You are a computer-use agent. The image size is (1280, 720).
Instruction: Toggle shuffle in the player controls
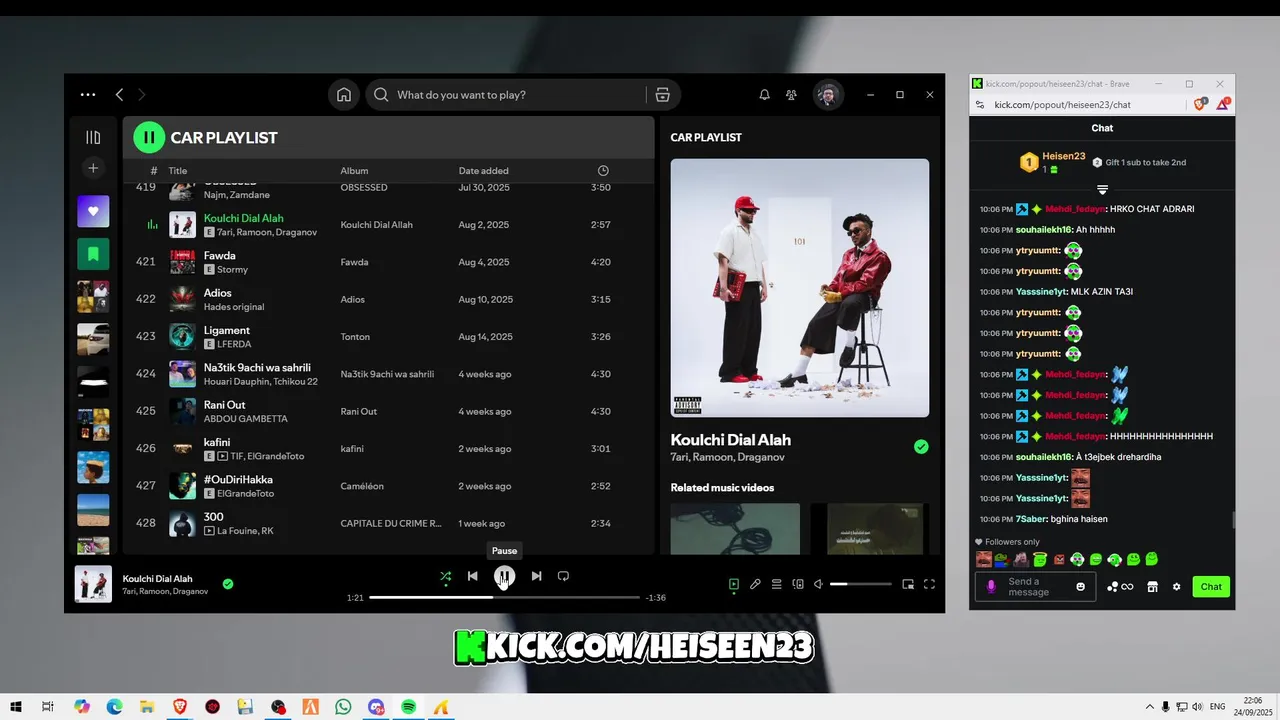point(446,576)
